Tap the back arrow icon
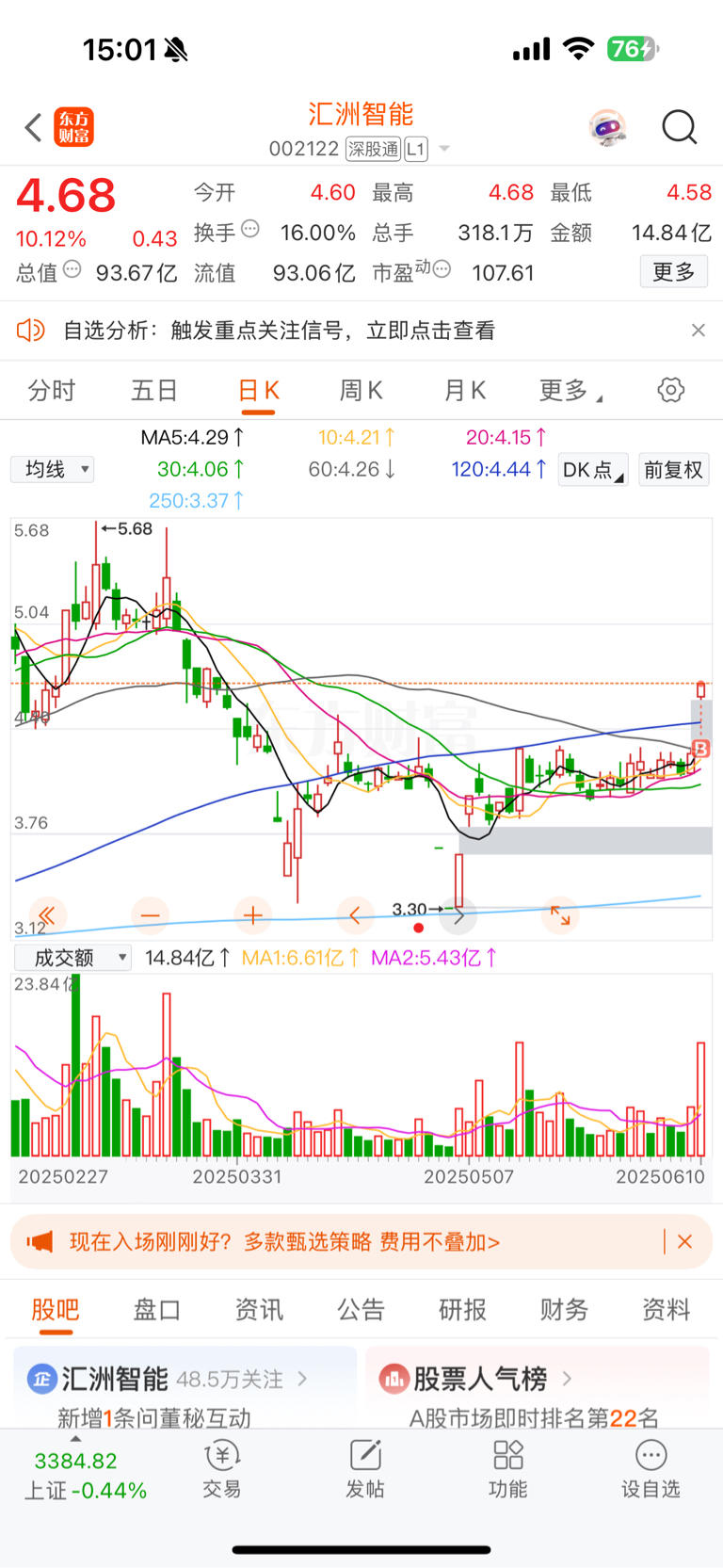 click(x=33, y=127)
